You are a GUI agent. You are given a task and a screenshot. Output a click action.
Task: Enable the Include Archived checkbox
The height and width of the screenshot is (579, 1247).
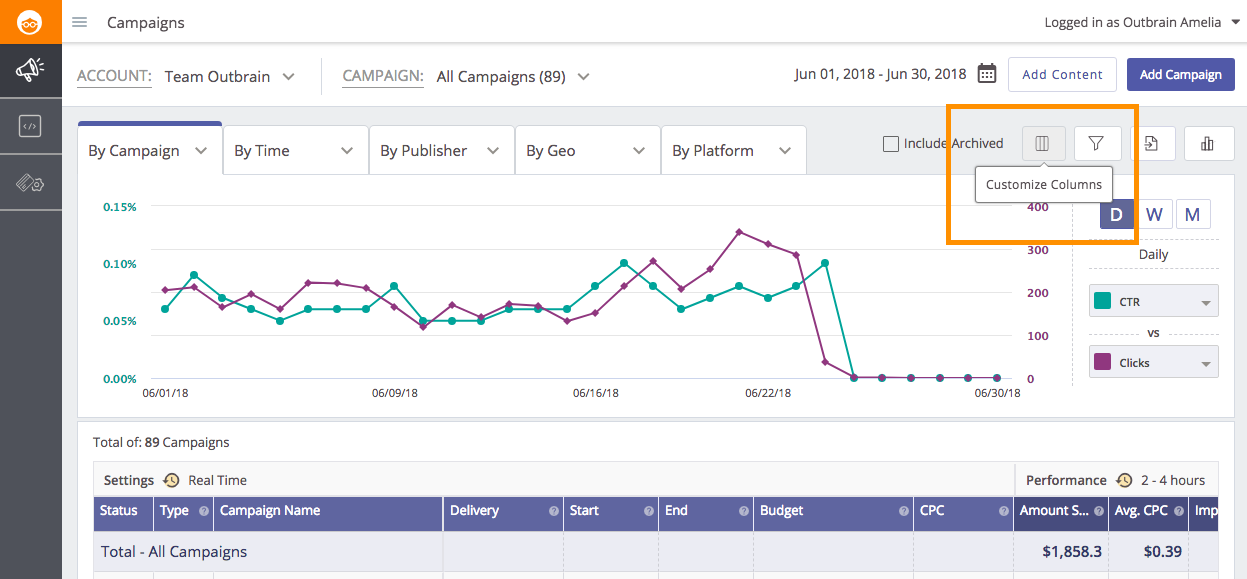click(x=891, y=144)
